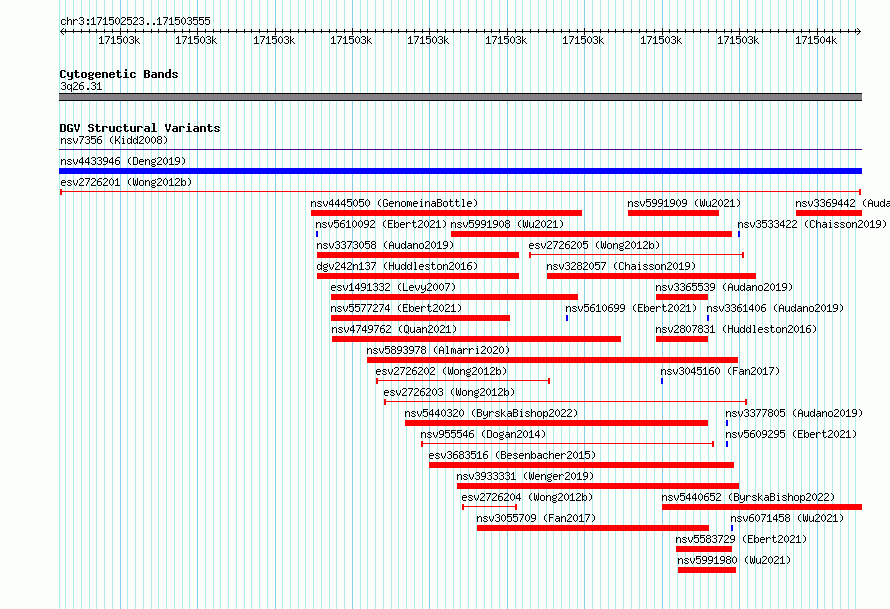Click the 171504k ruler tick label
The width and height of the screenshot is (890, 609).
(x=816, y=40)
